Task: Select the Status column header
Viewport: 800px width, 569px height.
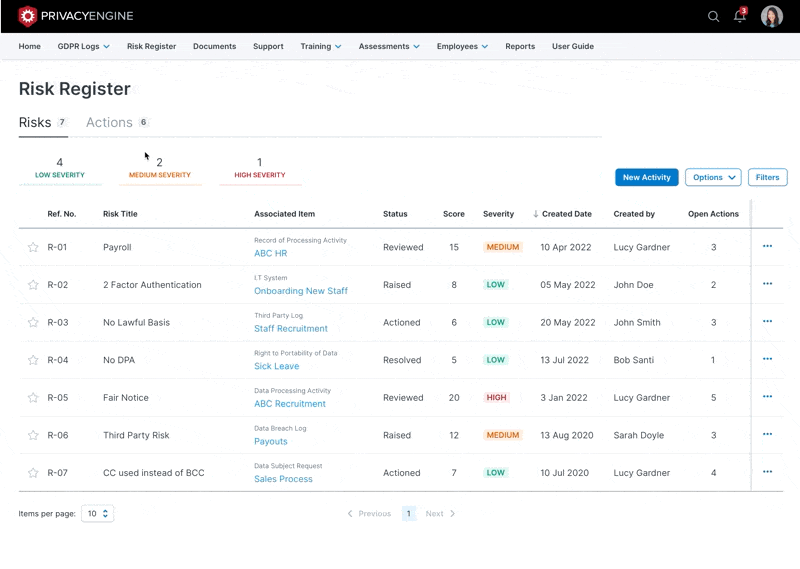Action: coord(395,214)
